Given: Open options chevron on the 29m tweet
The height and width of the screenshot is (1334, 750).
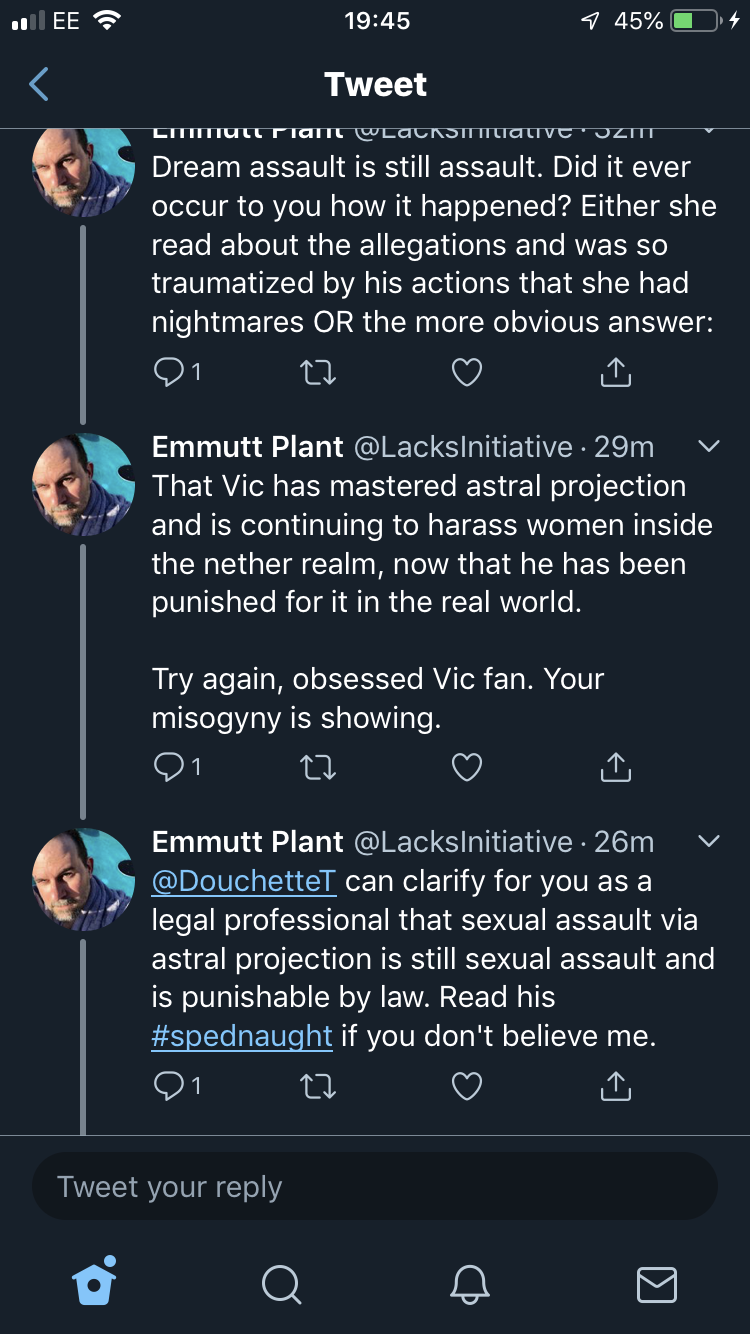Looking at the screenshot, I should 708,447.
